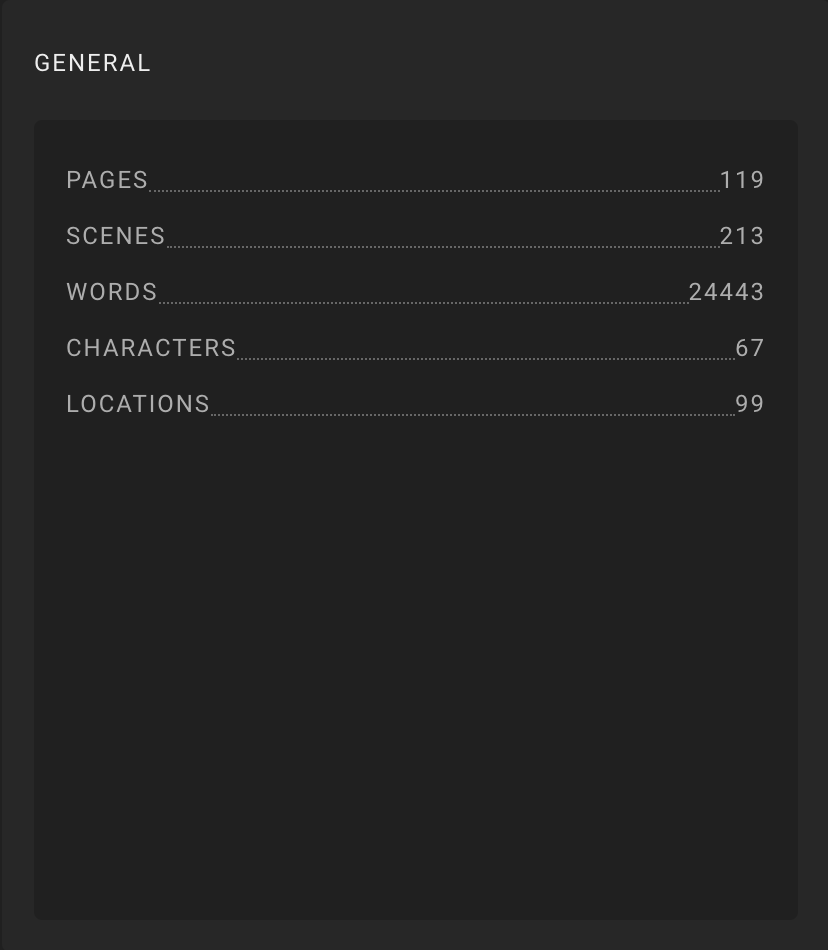The height and width of the screenshot is (950, 828).
Task: Select the WORDS statistic label
Action: point(112,292)
